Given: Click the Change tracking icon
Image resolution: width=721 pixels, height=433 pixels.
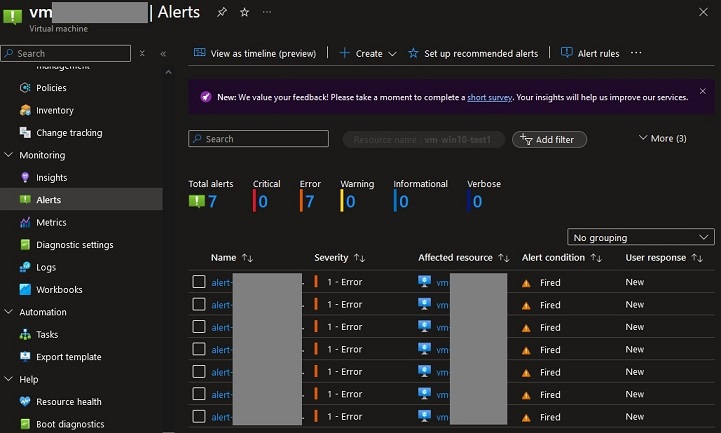Looking at the screenshot, I should pyautogui.click(x=25, y=132).
